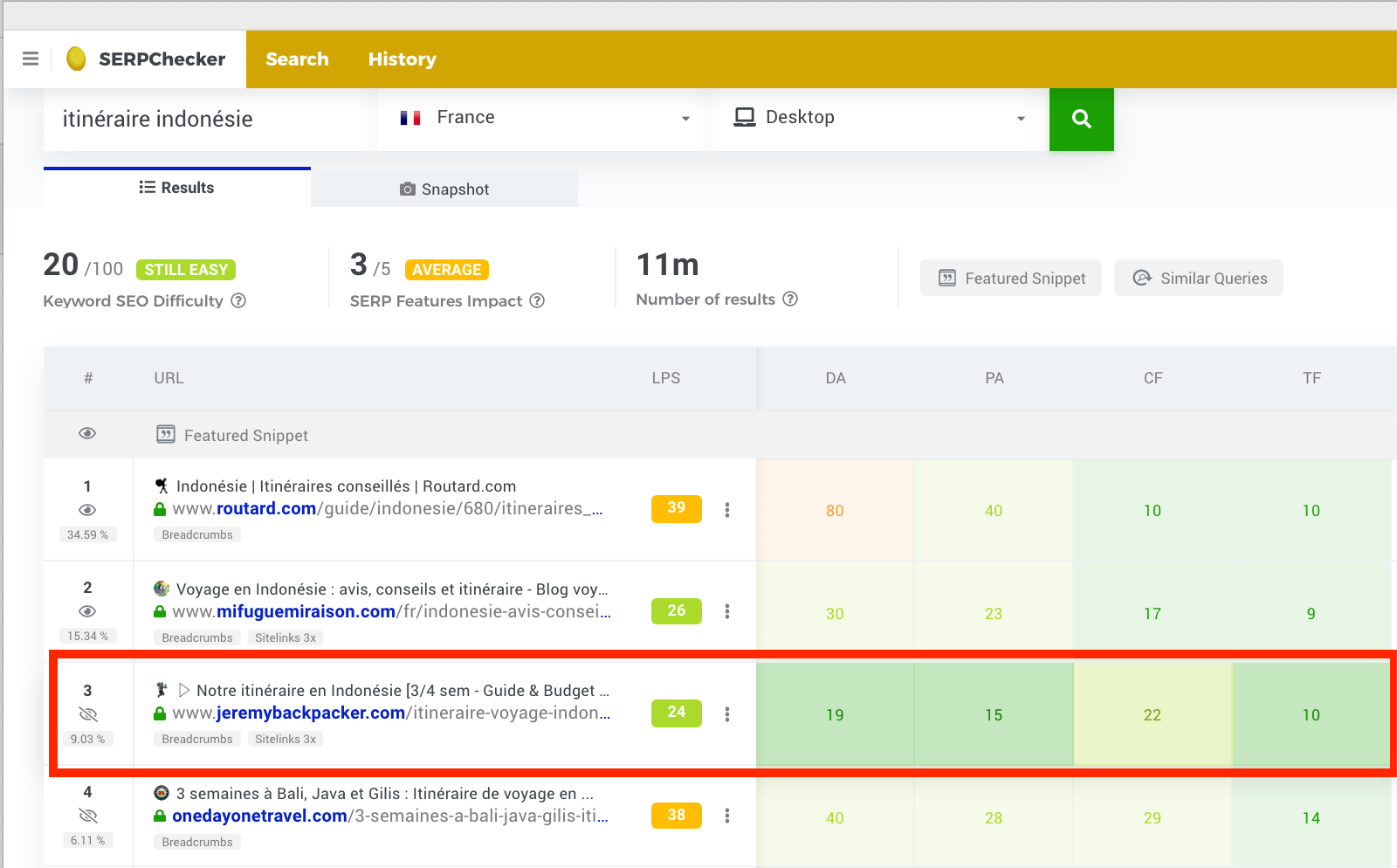Open the three-dot menu for routard.com result
The height and width of the screenshot is (868, 1397).
click(x=726, y=510)
